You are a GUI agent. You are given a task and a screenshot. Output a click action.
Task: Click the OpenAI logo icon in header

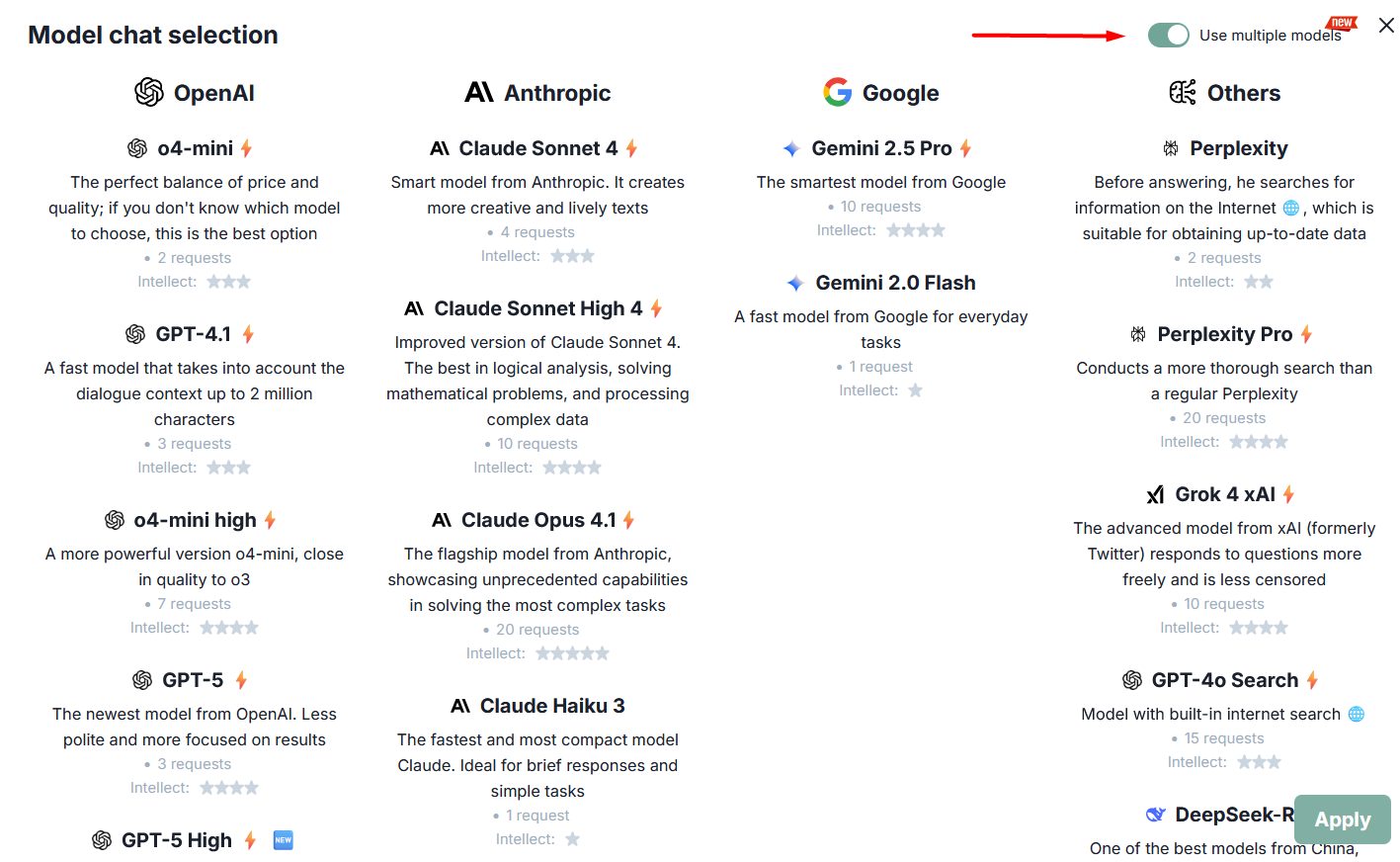point(149,92)
